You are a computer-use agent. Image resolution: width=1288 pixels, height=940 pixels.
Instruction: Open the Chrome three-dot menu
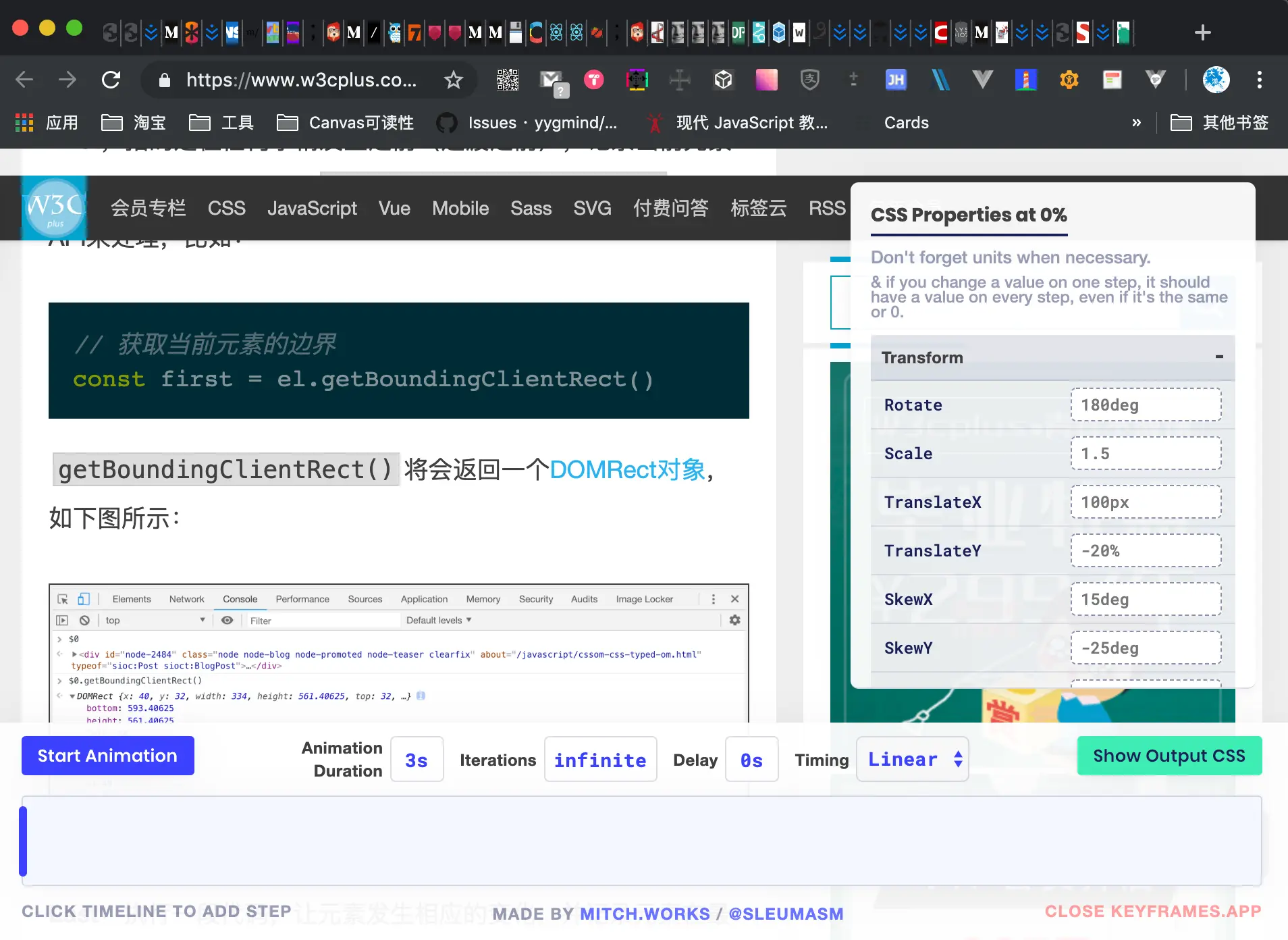tap(1260, 80)
